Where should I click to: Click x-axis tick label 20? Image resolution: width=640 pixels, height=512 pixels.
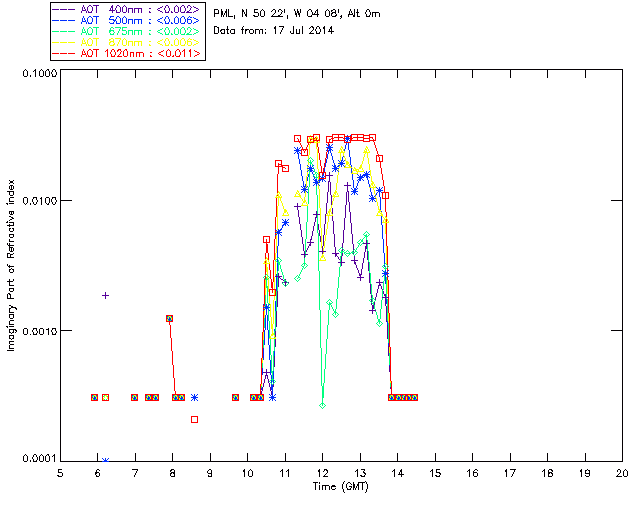622,473
